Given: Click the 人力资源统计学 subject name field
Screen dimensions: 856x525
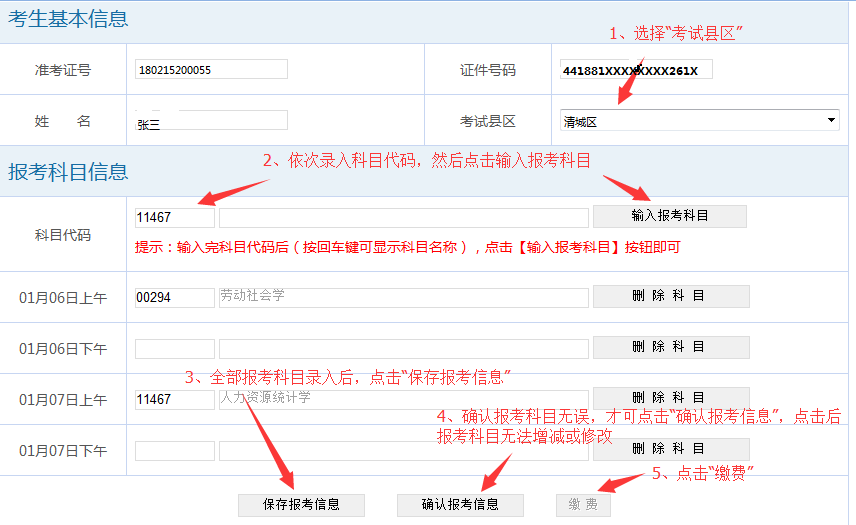Looking at the screenshot, I should click(404, 399).
